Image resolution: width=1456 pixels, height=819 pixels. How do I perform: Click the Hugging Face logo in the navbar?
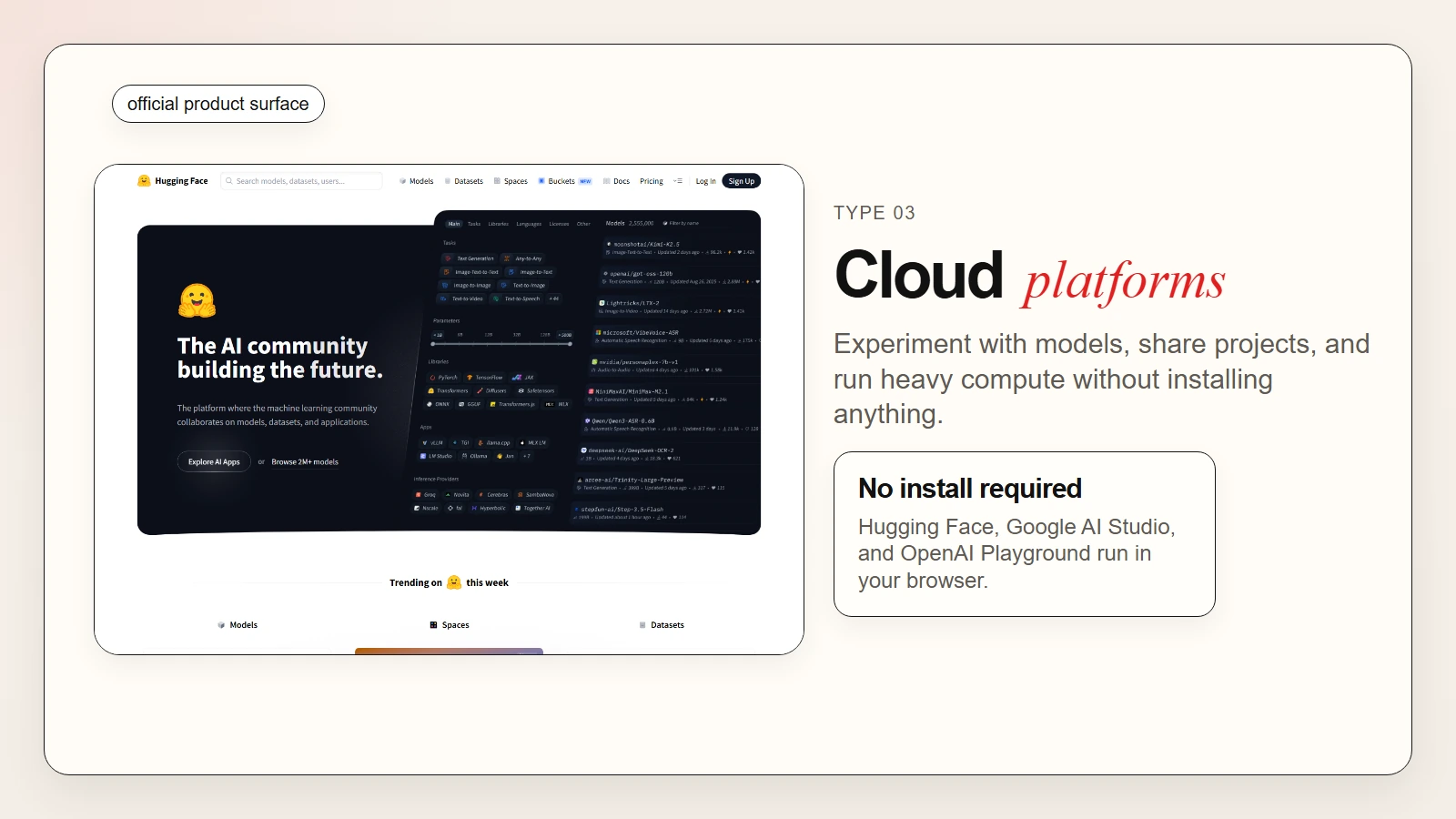[x=173, y=181]
